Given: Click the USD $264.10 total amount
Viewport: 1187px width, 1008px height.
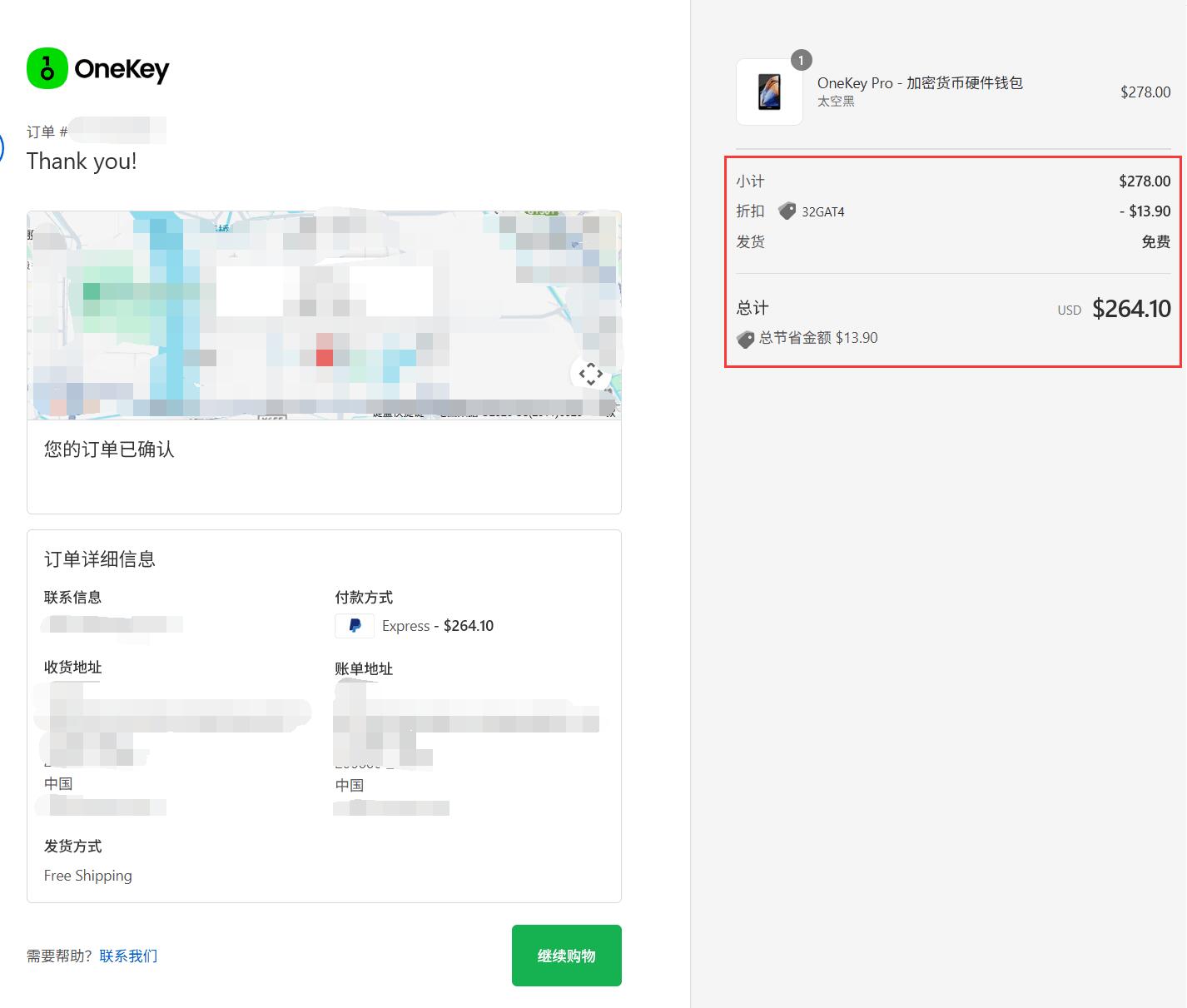Looking at the screenshot, I should (1130, 309).
